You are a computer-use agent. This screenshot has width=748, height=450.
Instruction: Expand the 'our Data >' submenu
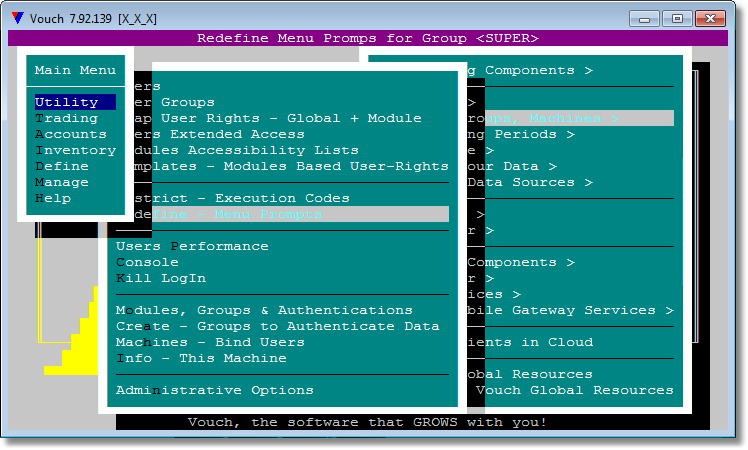coord(512,166)
